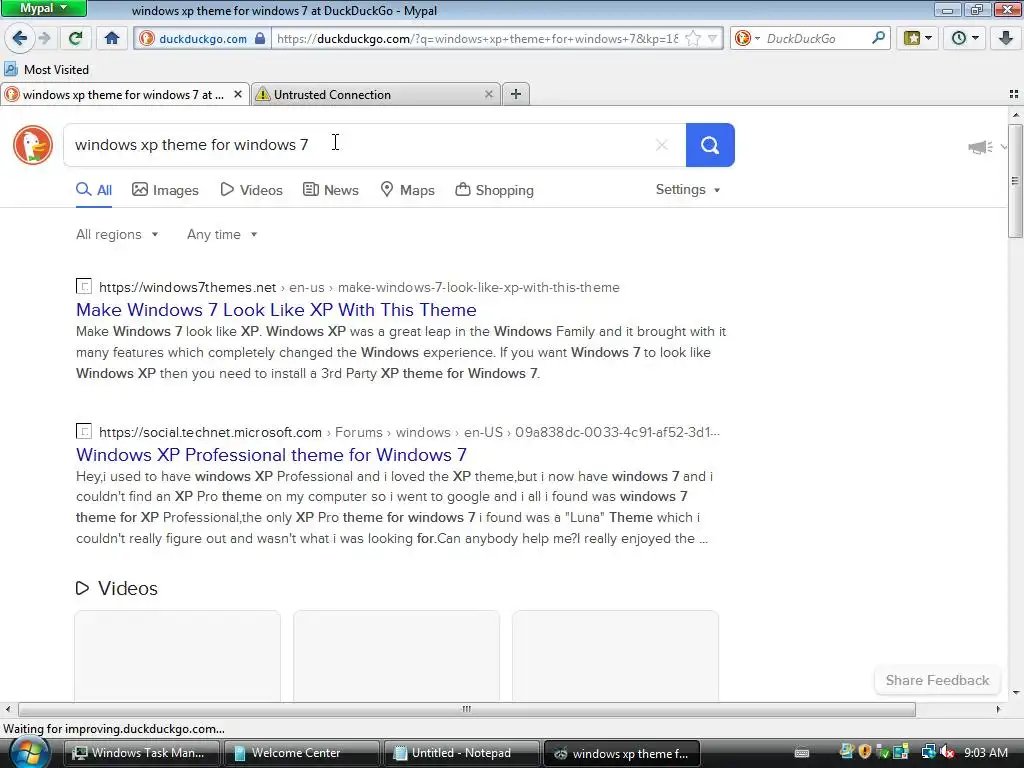Click the toolbar search magnifier icon
The width and height of the screenshot is (1024, 768).
[878, 38]
